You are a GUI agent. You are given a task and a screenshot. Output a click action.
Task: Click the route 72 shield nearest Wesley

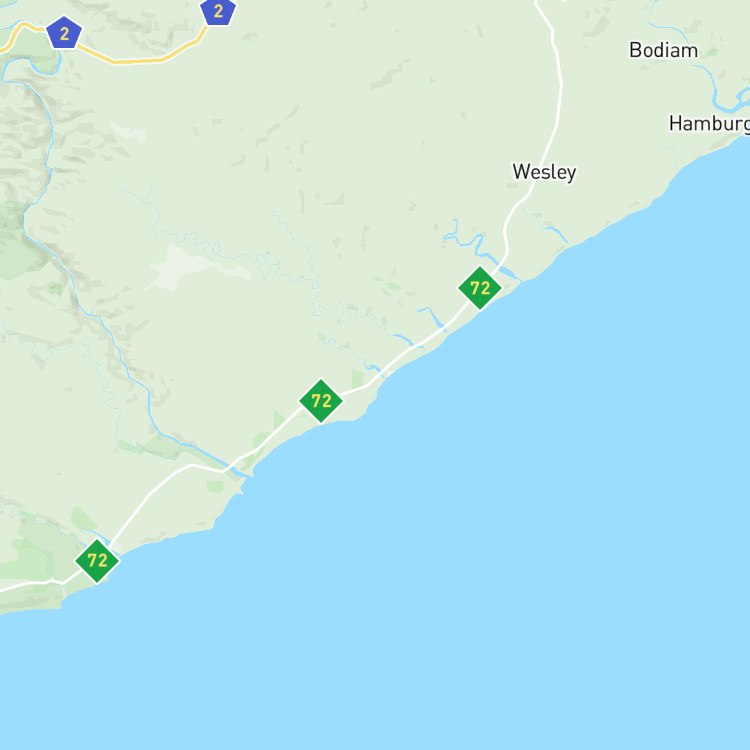click(480, 288)
